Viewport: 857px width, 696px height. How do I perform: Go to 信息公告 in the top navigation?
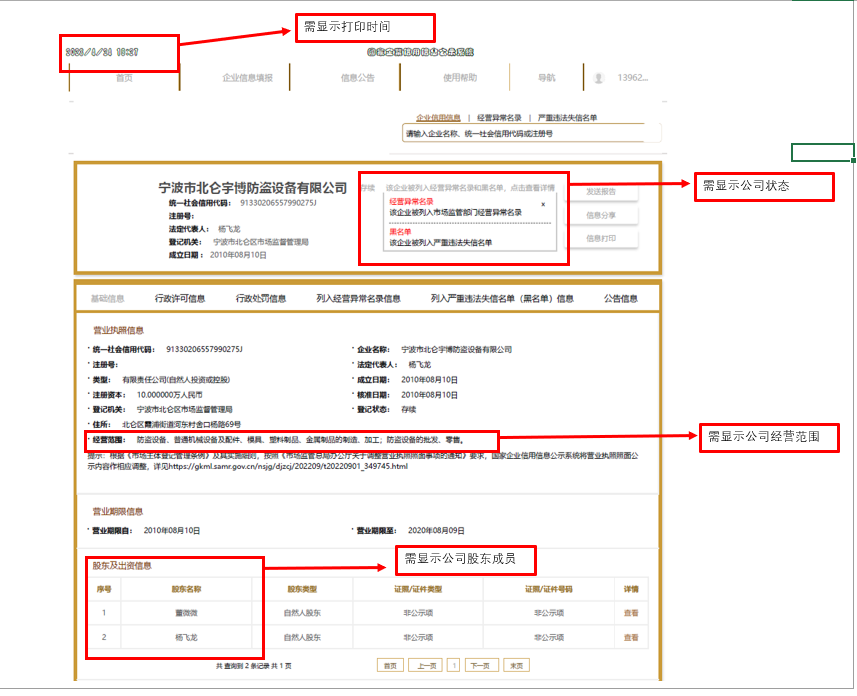tap(357, 78)
